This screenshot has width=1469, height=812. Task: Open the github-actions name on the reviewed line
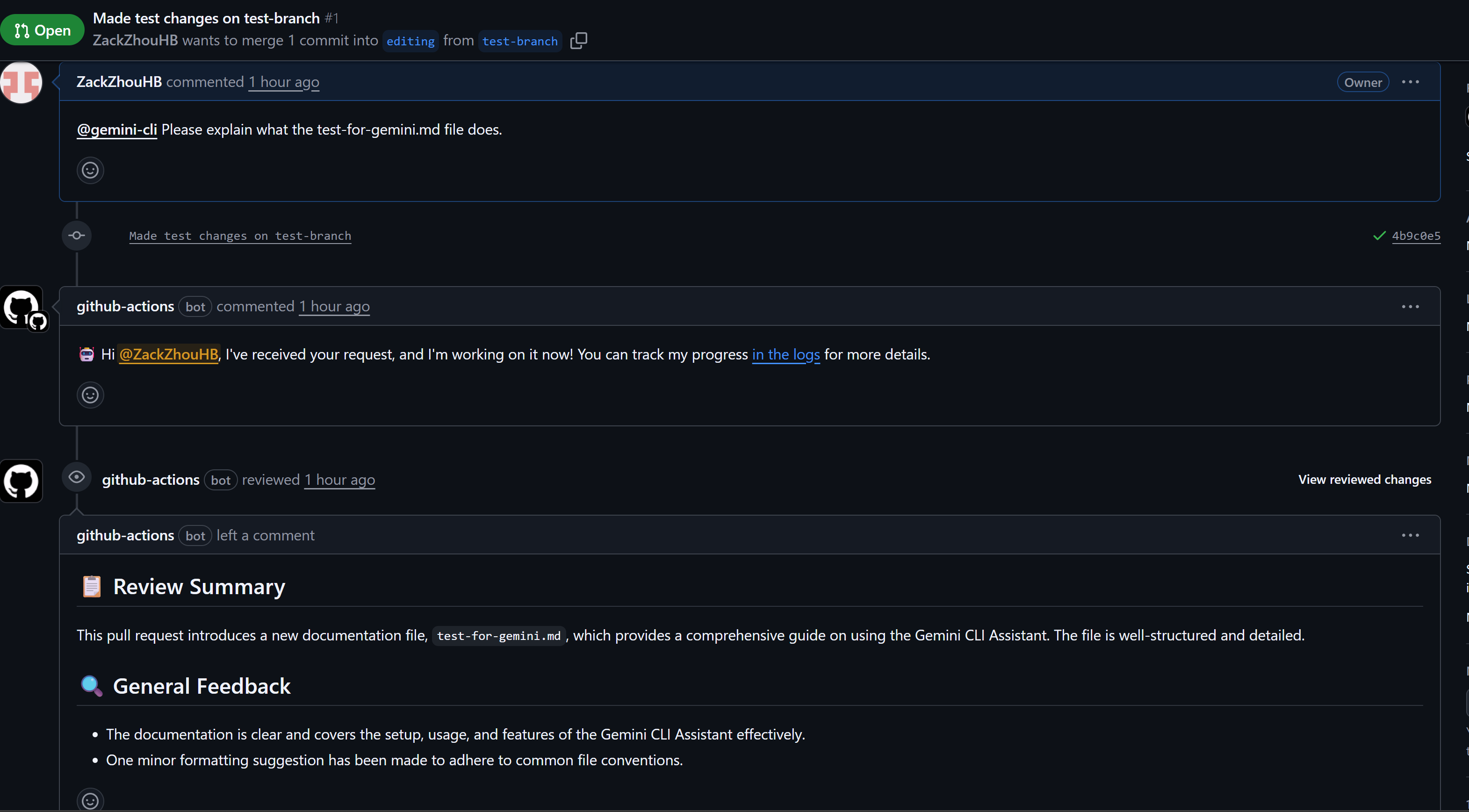point(151,480)
